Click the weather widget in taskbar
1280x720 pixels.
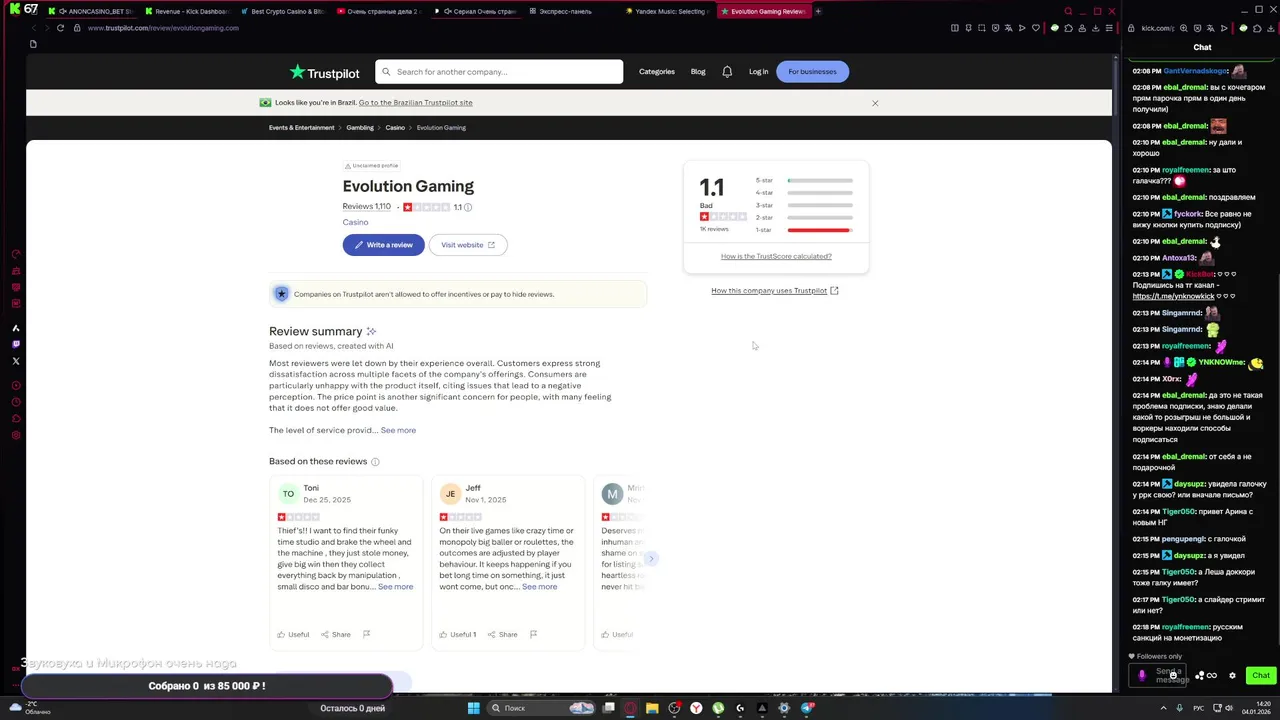(x=29, y=708)
